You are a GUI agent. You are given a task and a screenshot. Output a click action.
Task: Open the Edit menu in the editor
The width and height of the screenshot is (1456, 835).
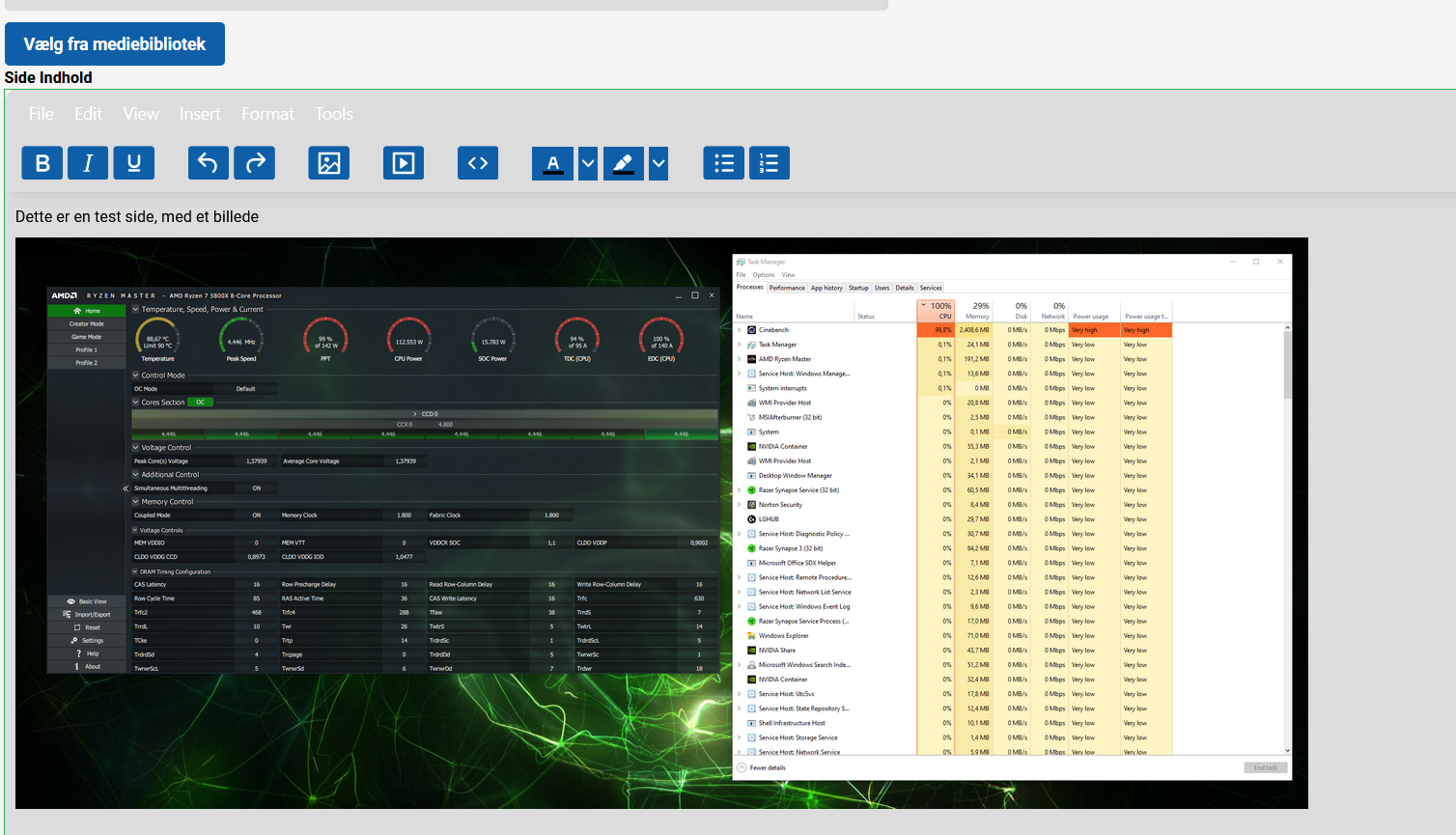(x=88, y=114)
